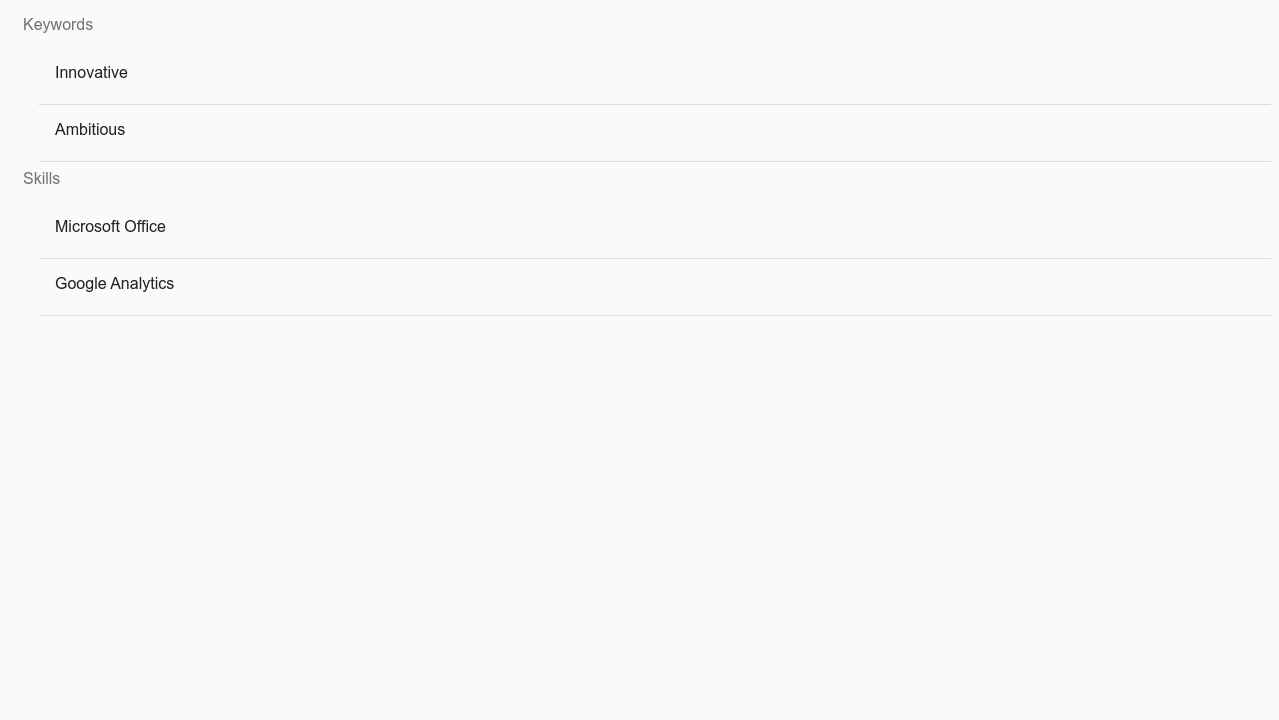Highlight the first keyword, Innovative

(91, 73)
